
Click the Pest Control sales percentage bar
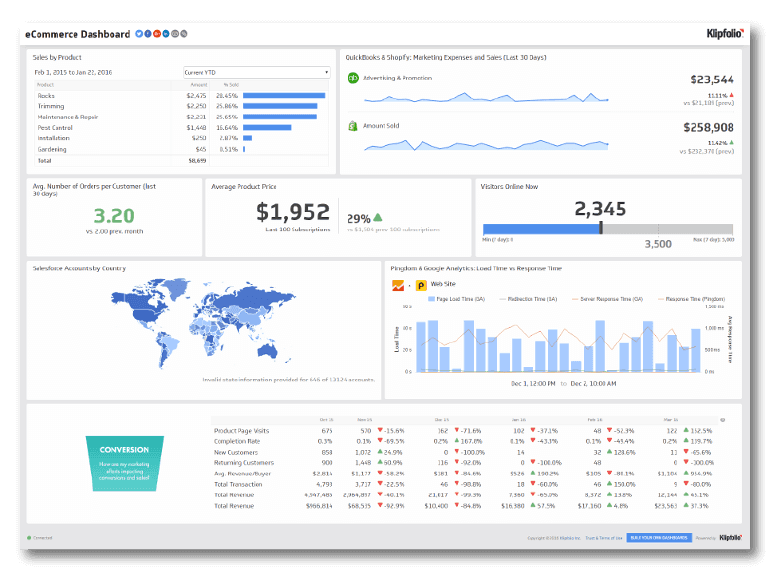(267, 127)
